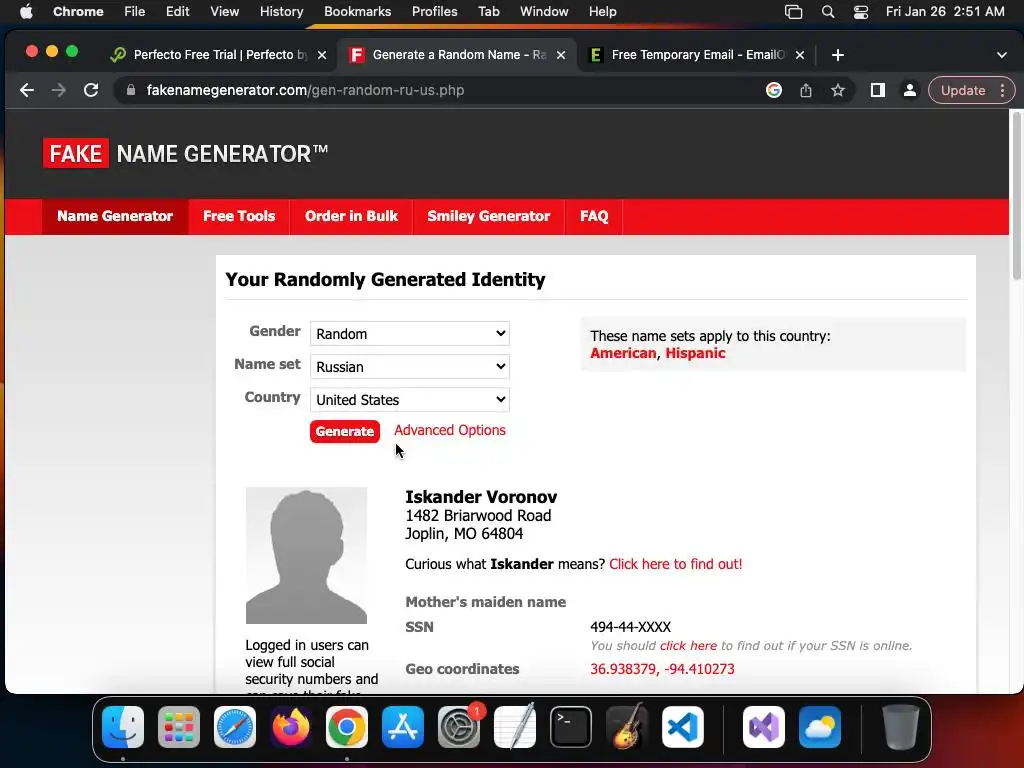Open the History menu
1024x768 pixels.
tap(281, 12)
